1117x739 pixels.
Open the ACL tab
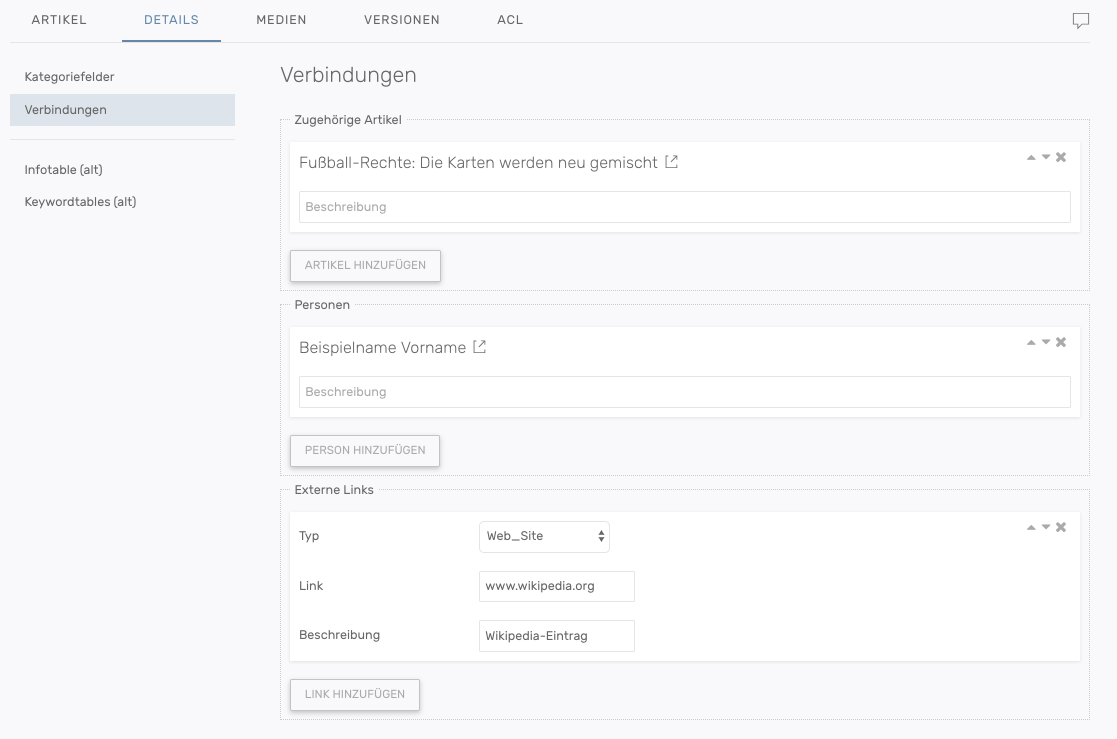[510, 20]
